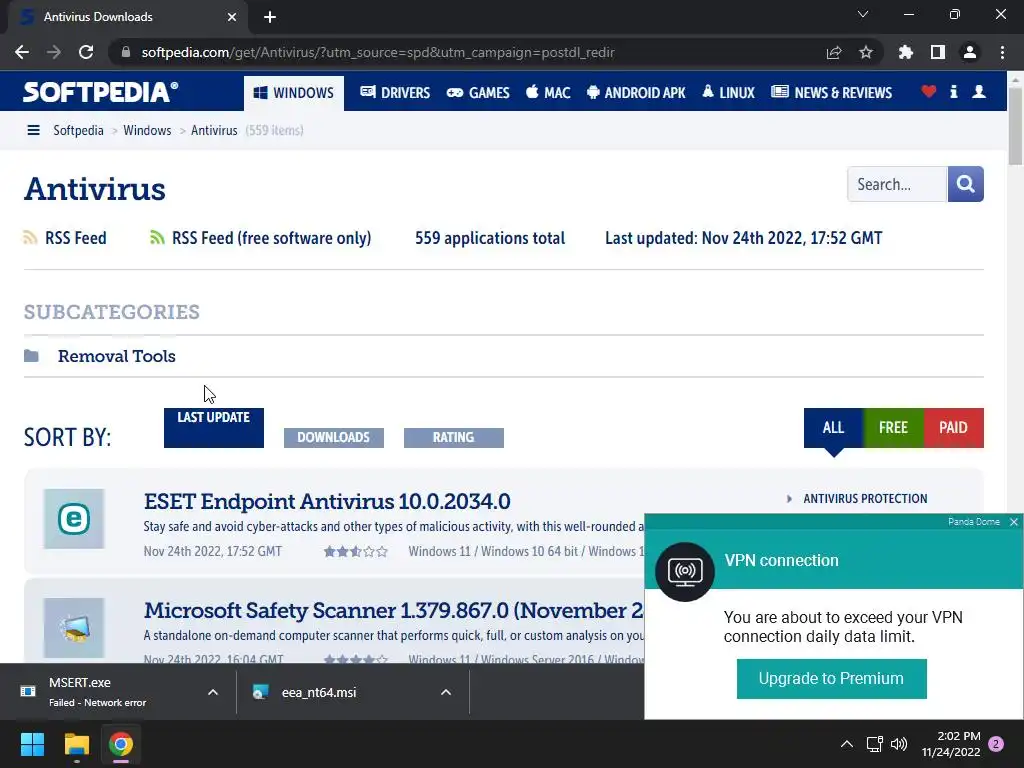
Task: Click the browser address bar URL
Action: [377, 52]
